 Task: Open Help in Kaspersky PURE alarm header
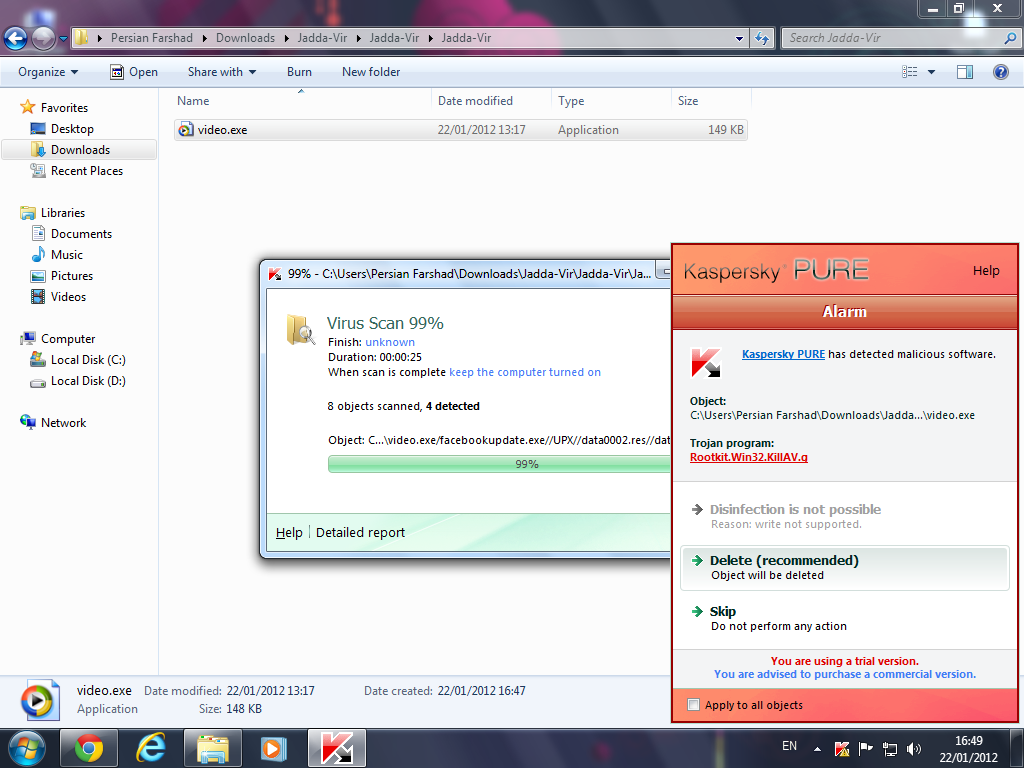(986, 270)
